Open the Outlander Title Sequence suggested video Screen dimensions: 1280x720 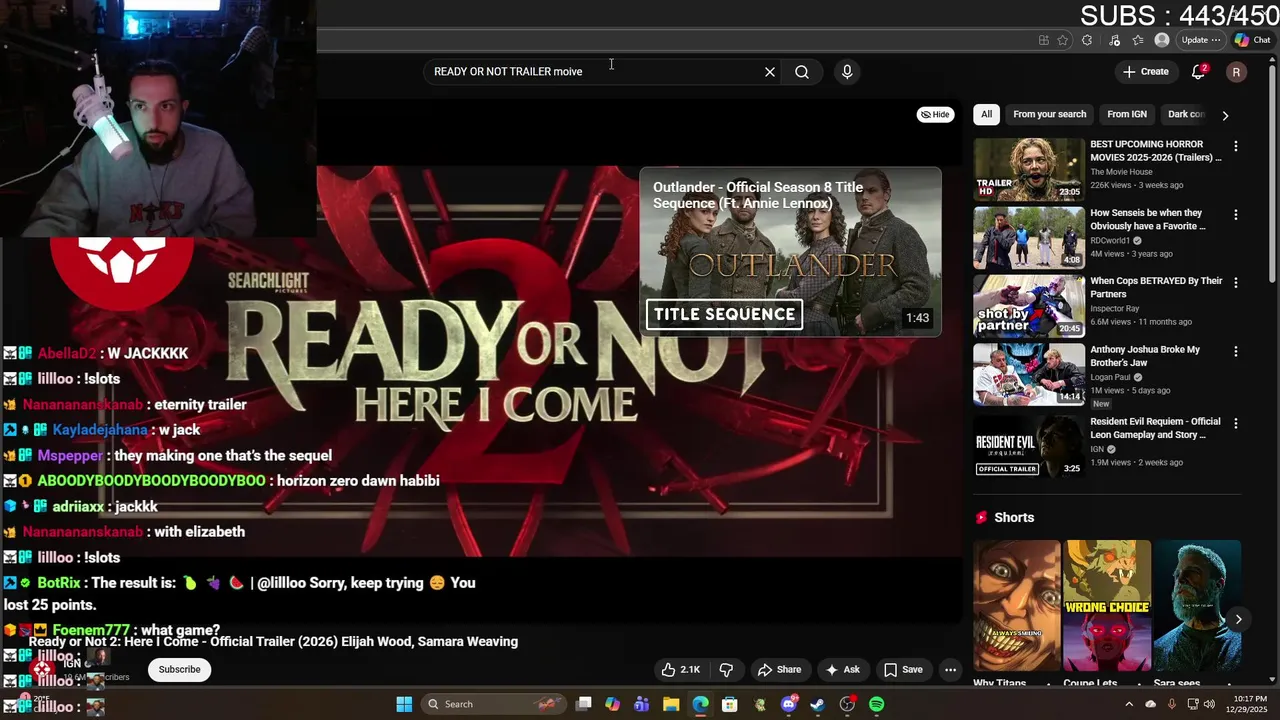(x=790, y=252)
